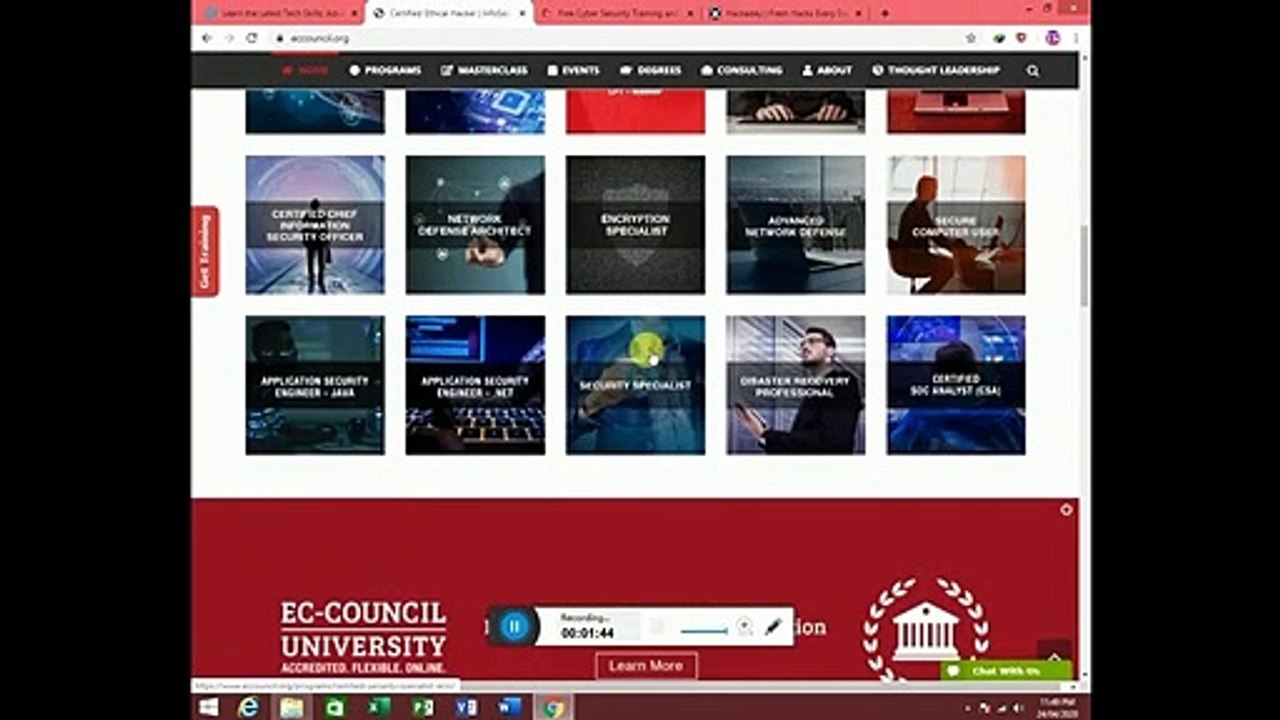
Task: Open Project from the taskbar
Action: 423,707
